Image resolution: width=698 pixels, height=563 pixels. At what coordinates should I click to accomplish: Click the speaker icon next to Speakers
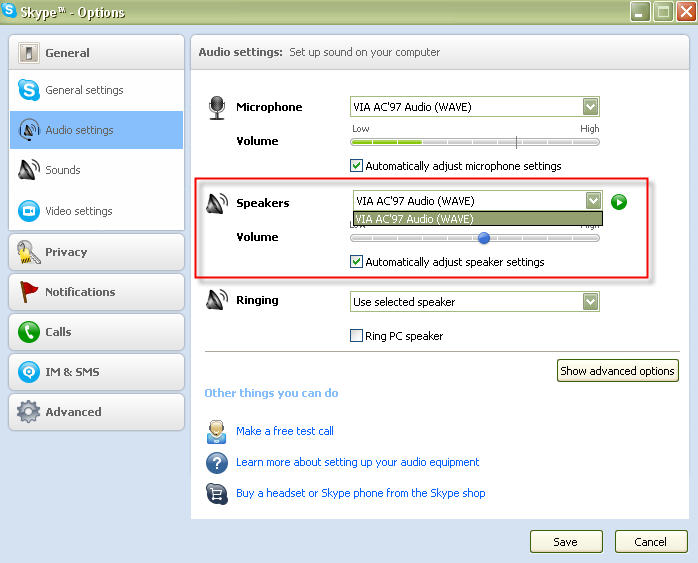(x=217, y=203)
